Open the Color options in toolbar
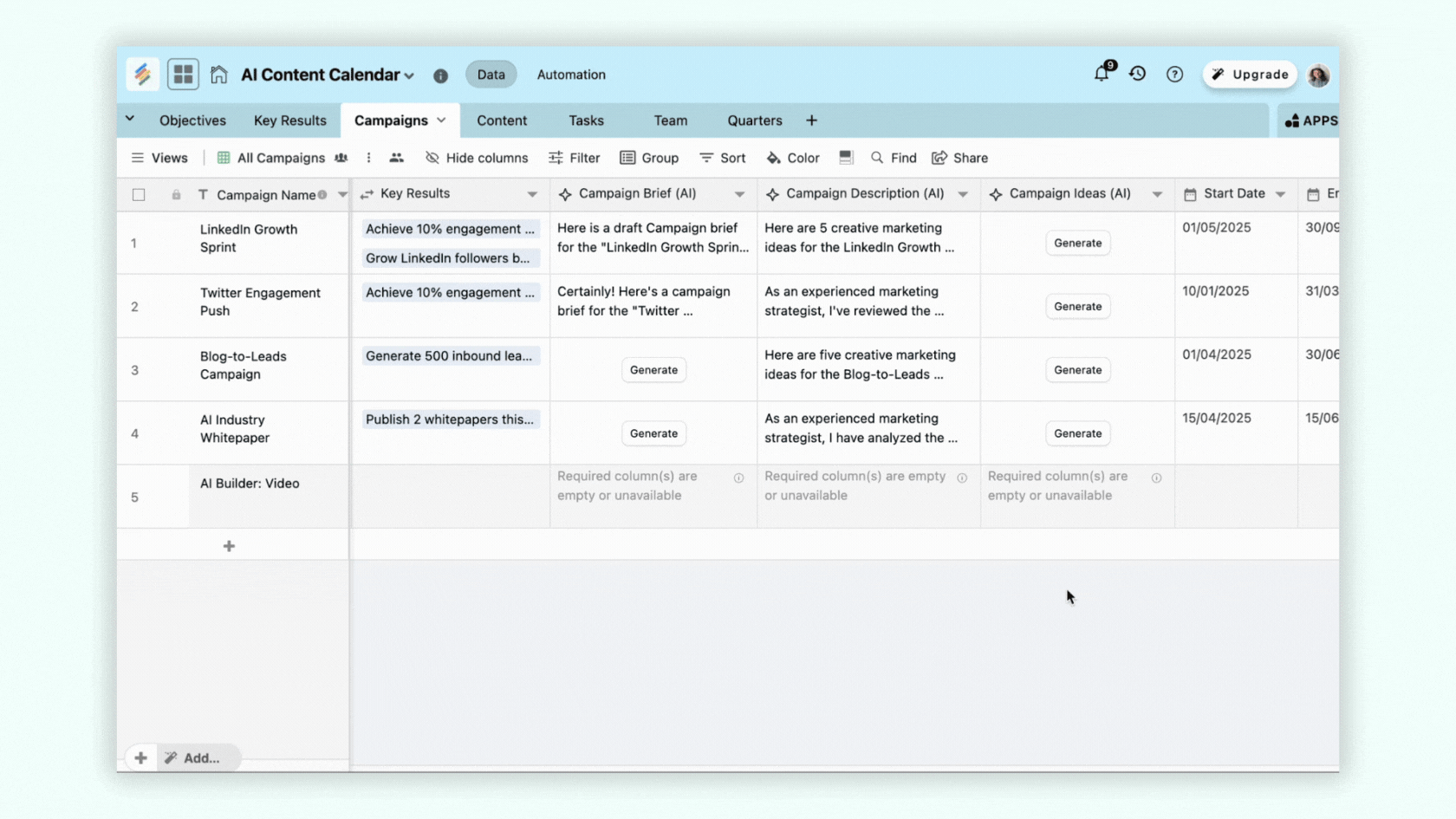The height and width of the screenshot is (819, 1456). click(x=793, y=158)
